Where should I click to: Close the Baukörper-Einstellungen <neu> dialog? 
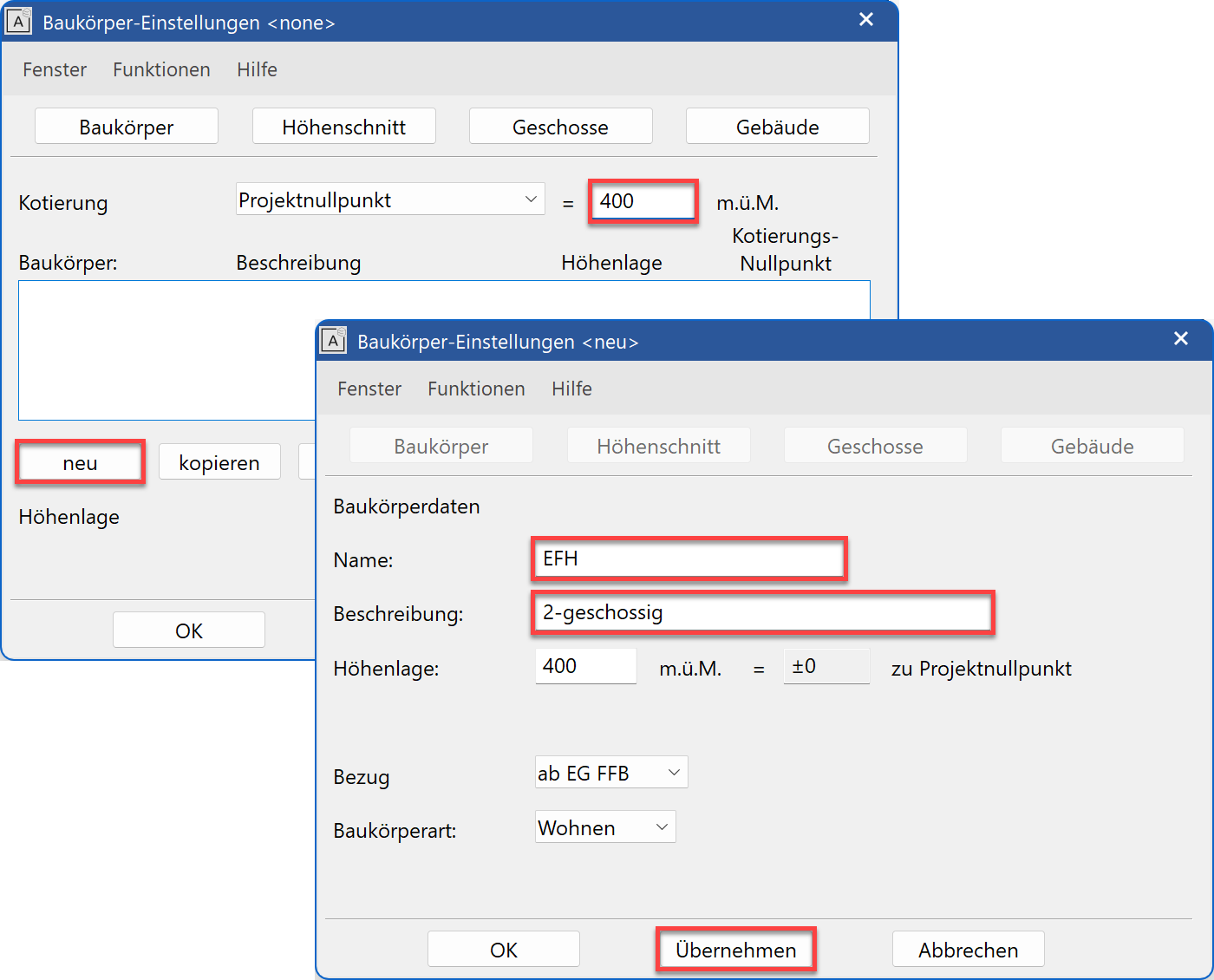click(x=1181, y=339)
